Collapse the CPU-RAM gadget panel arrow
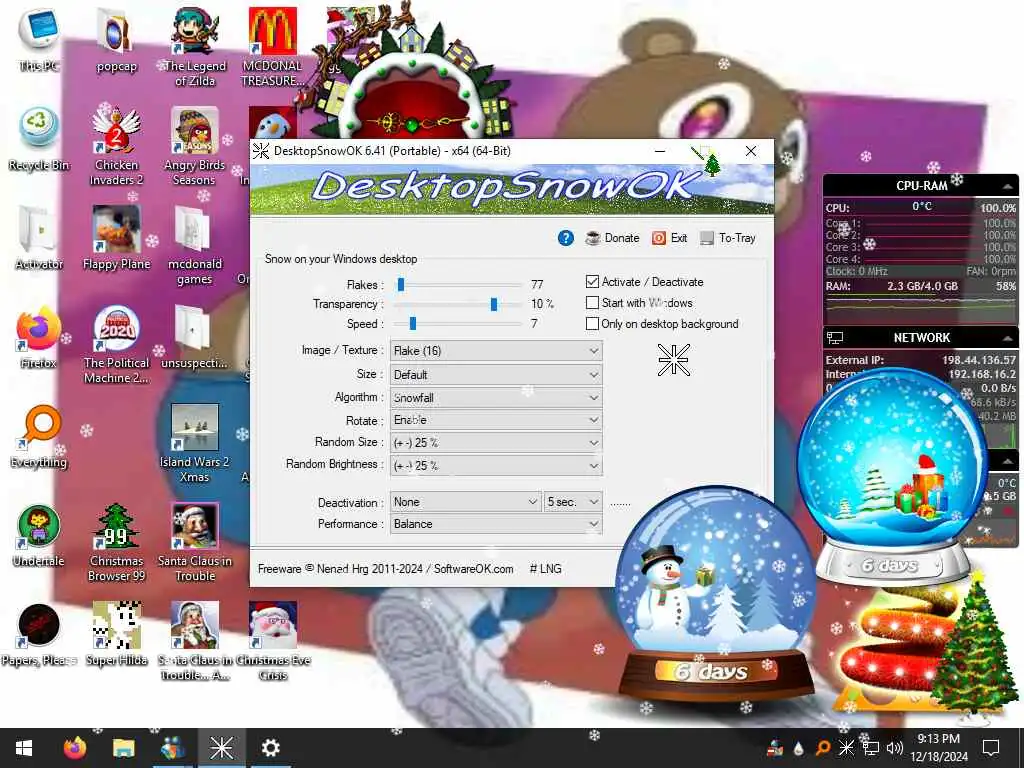Image resolution: width=1024 pixels, height=768 pixels. pos(1008,187)
